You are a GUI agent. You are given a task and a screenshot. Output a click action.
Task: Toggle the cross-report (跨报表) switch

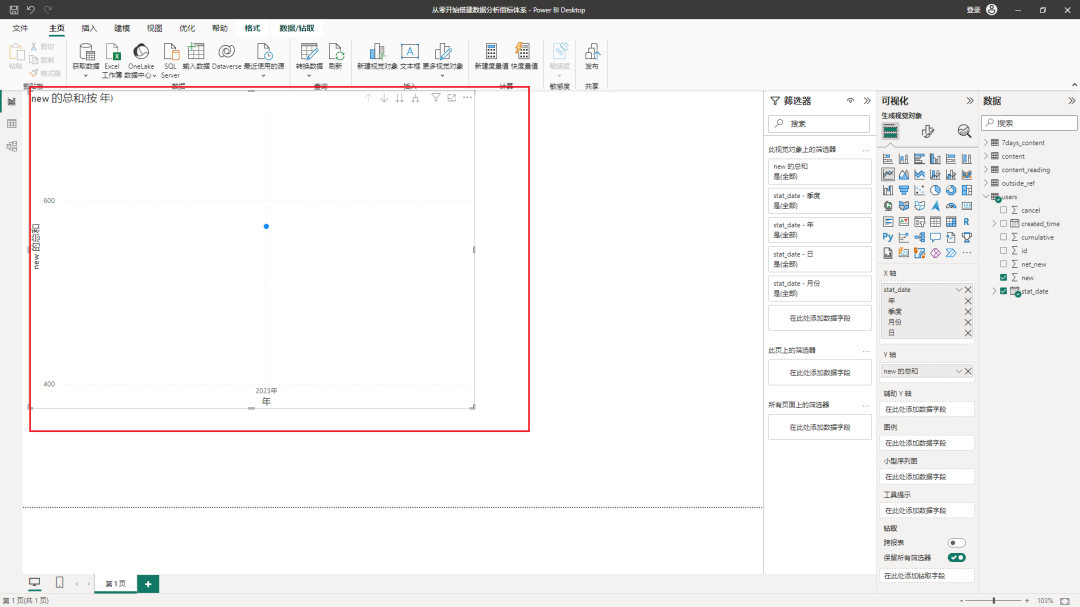pos(957,543)
